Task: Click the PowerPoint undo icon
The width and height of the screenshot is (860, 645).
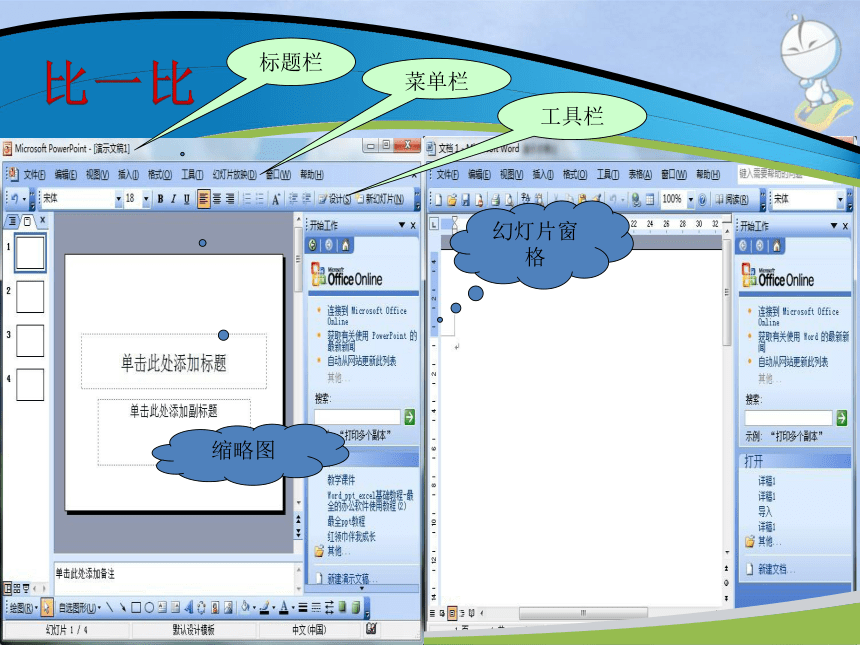Action: click(x=14, y=199)
